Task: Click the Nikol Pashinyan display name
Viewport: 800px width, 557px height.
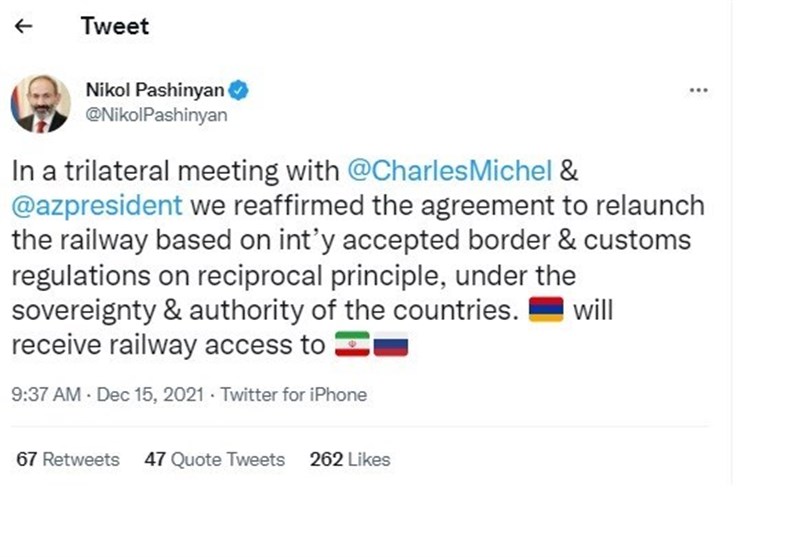Action: 155,91
